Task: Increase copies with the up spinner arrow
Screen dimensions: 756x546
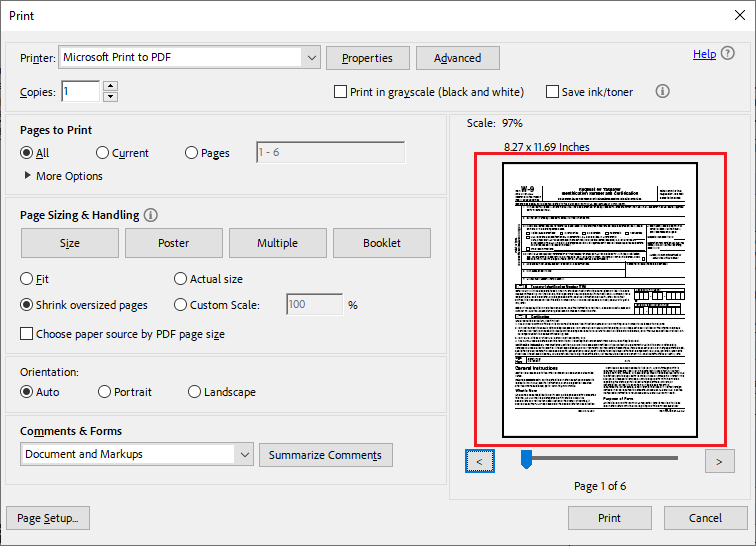Action: pos(111,86)
